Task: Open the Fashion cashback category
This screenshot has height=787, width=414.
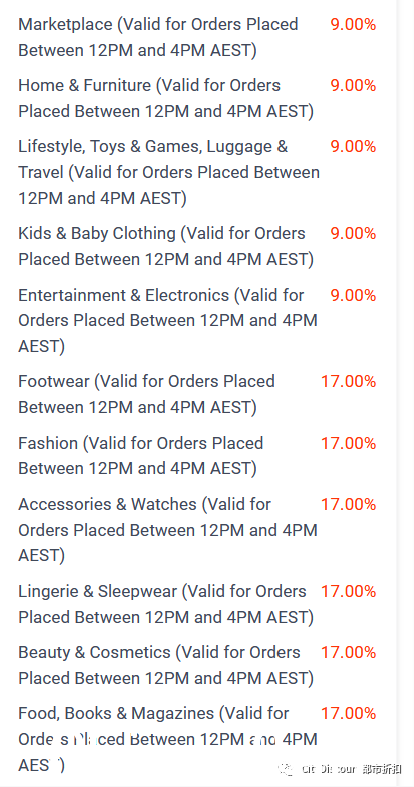Action: (x=141, y=456)
